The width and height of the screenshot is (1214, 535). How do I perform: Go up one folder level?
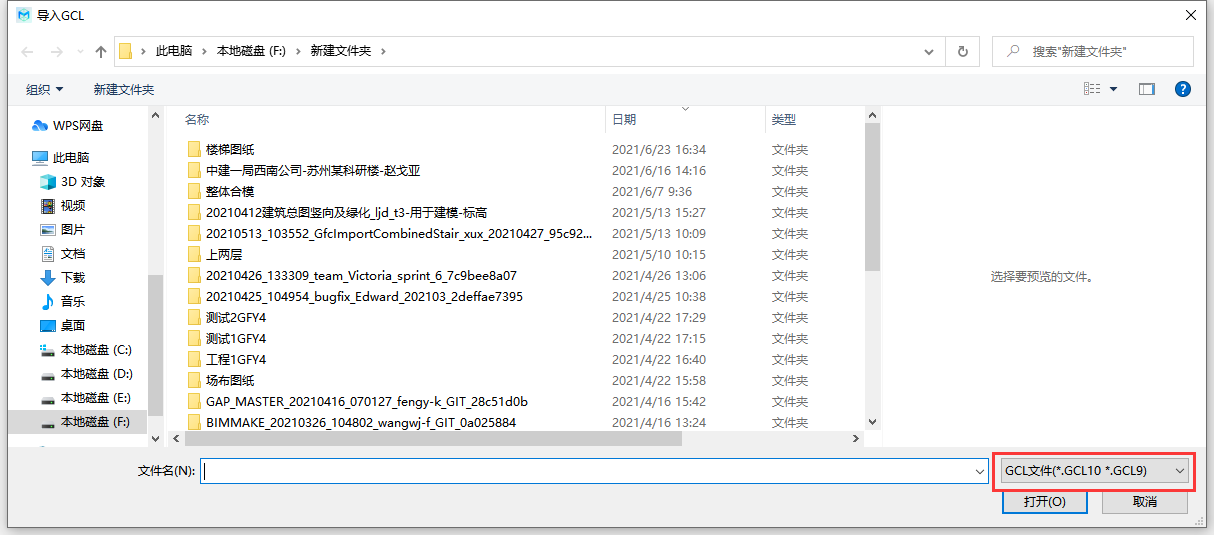click(101, 51)
